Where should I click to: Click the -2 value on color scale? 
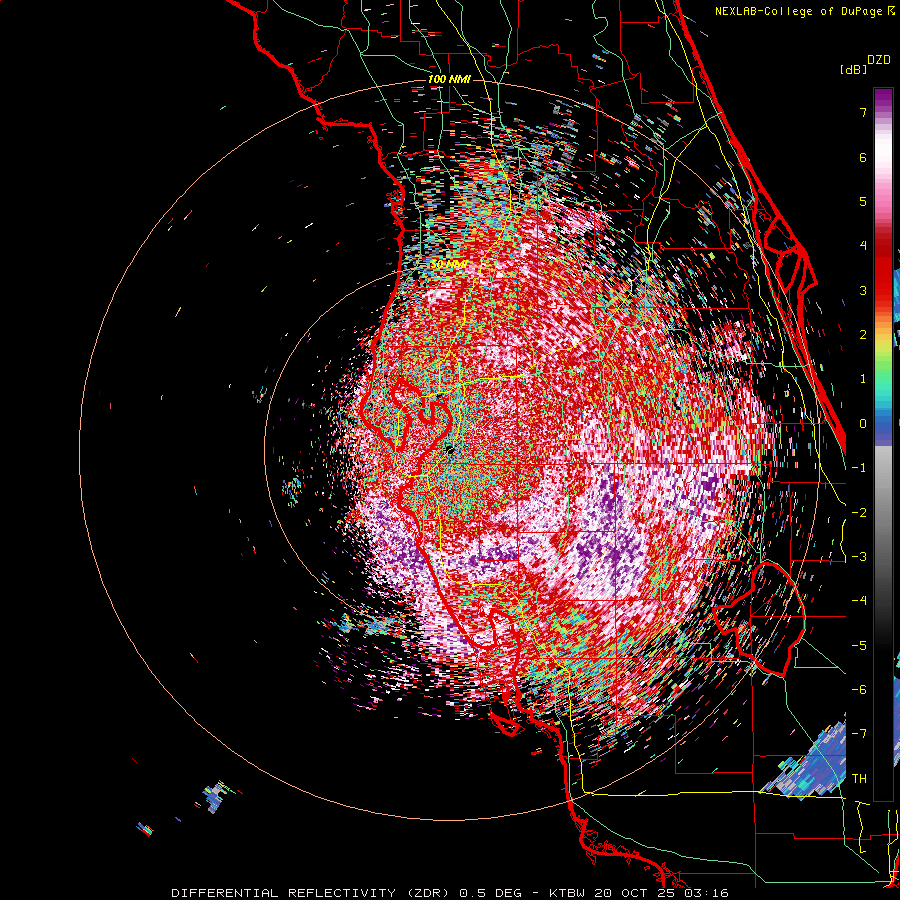(859, 513)
